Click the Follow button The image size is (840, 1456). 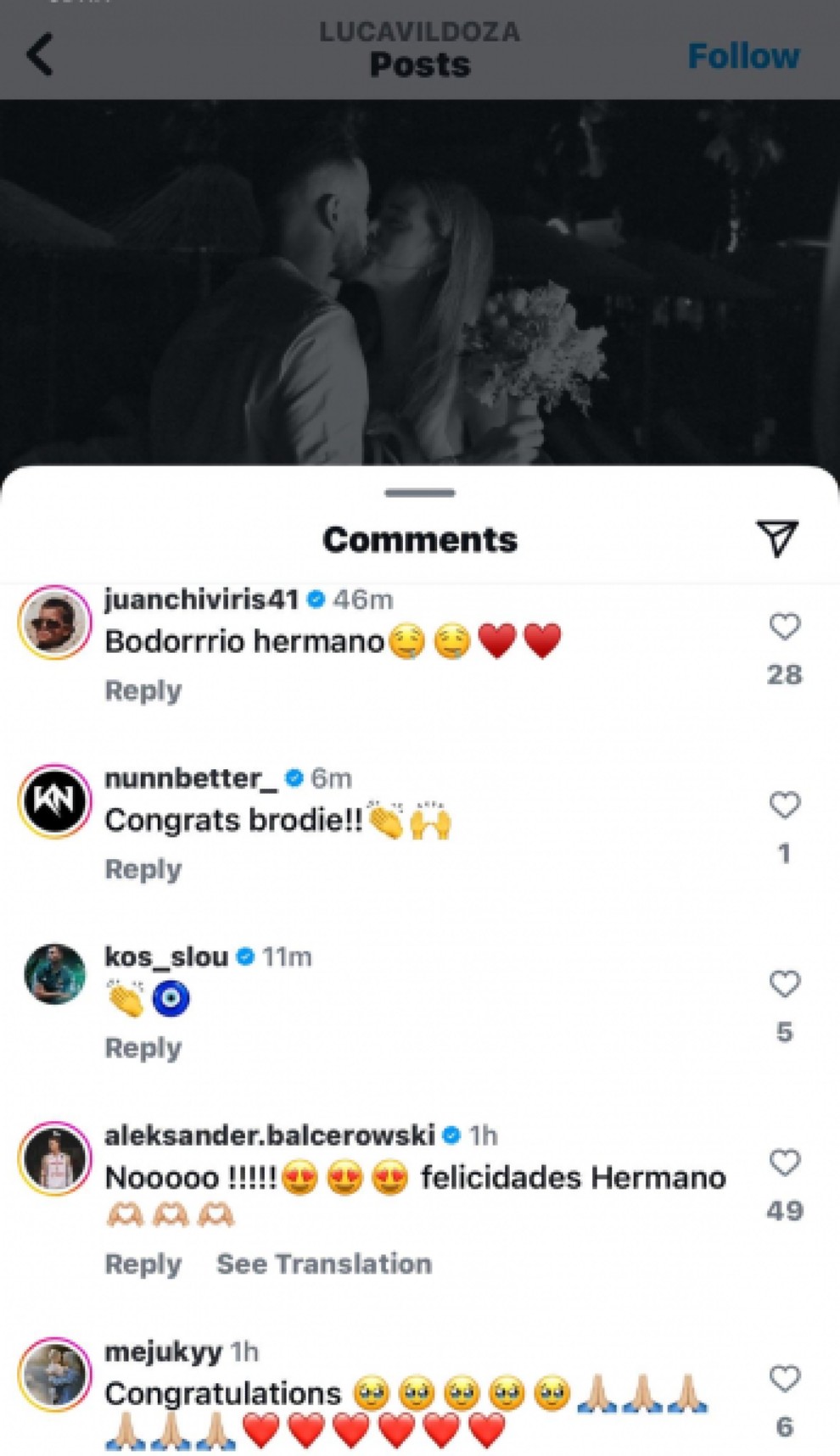742,56
